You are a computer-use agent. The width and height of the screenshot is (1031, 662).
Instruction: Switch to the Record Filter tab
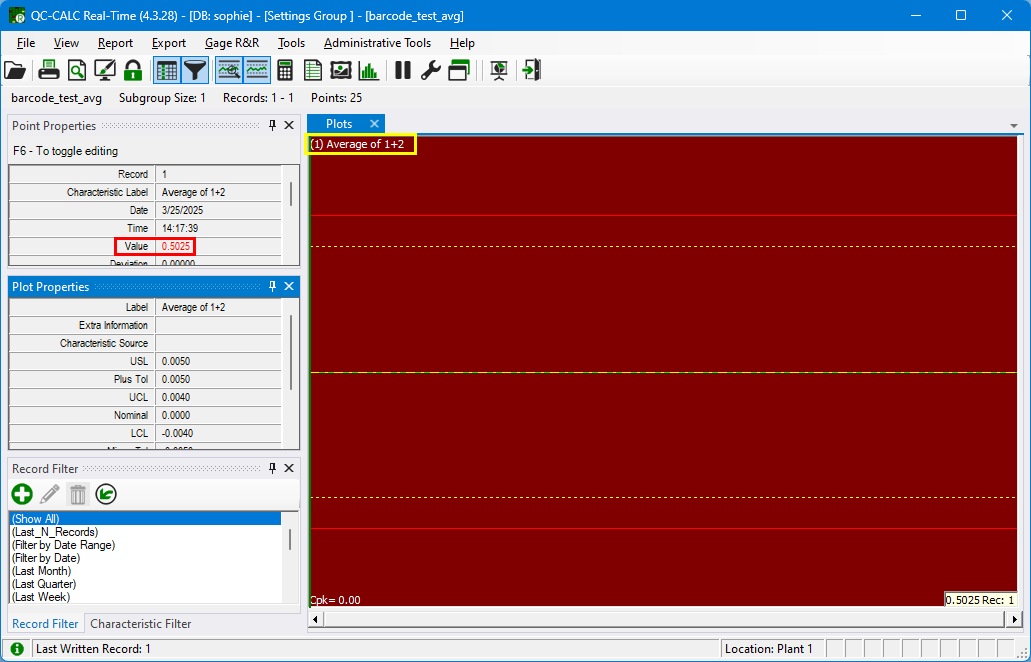click(x=45, y=624)
